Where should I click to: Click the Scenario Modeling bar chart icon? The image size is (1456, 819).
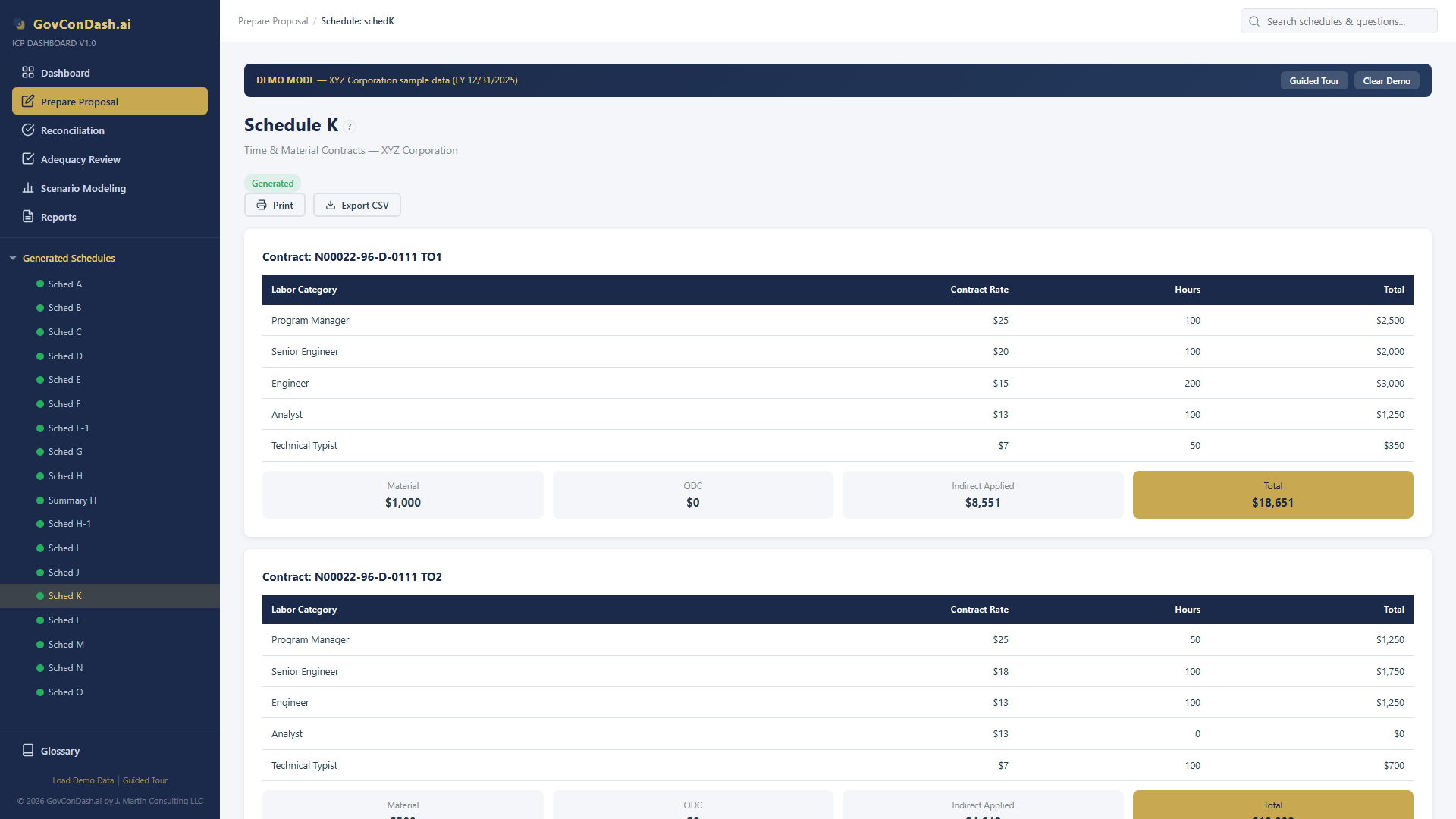(28, 188)
